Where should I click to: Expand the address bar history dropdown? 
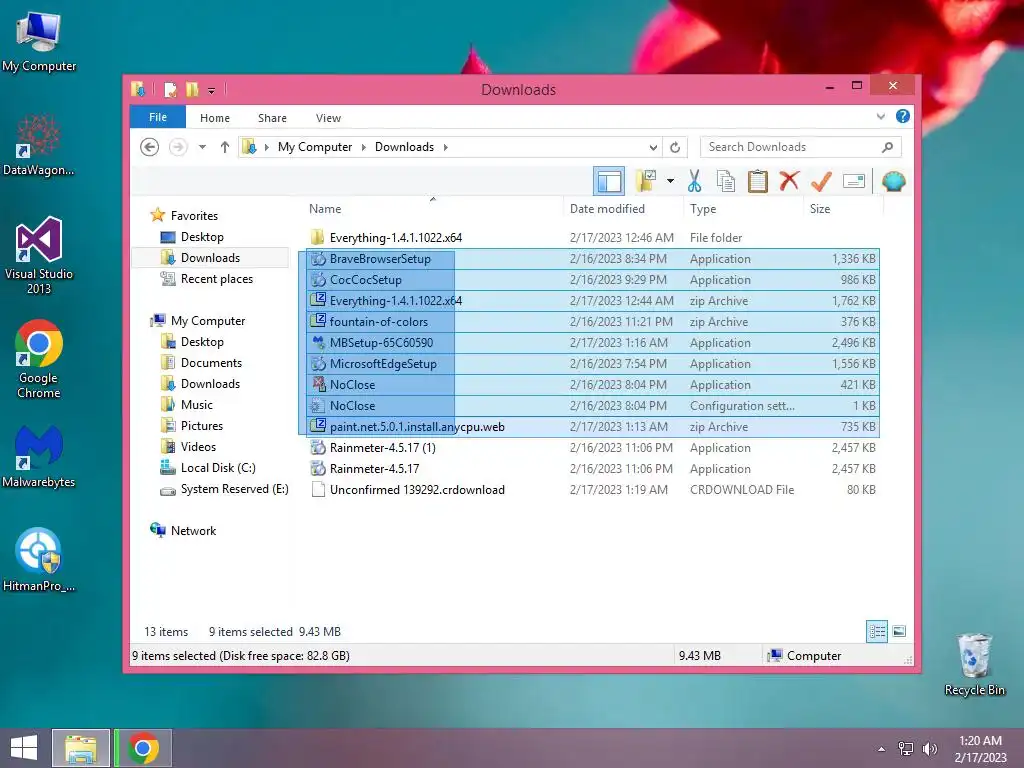[653, 147]
